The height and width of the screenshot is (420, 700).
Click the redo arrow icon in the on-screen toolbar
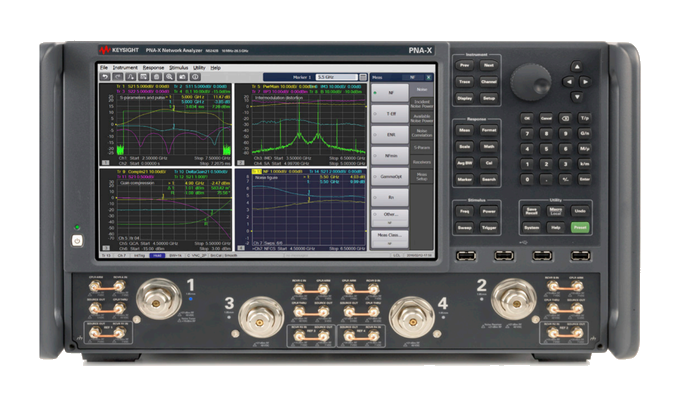click(x=118, y=77)
